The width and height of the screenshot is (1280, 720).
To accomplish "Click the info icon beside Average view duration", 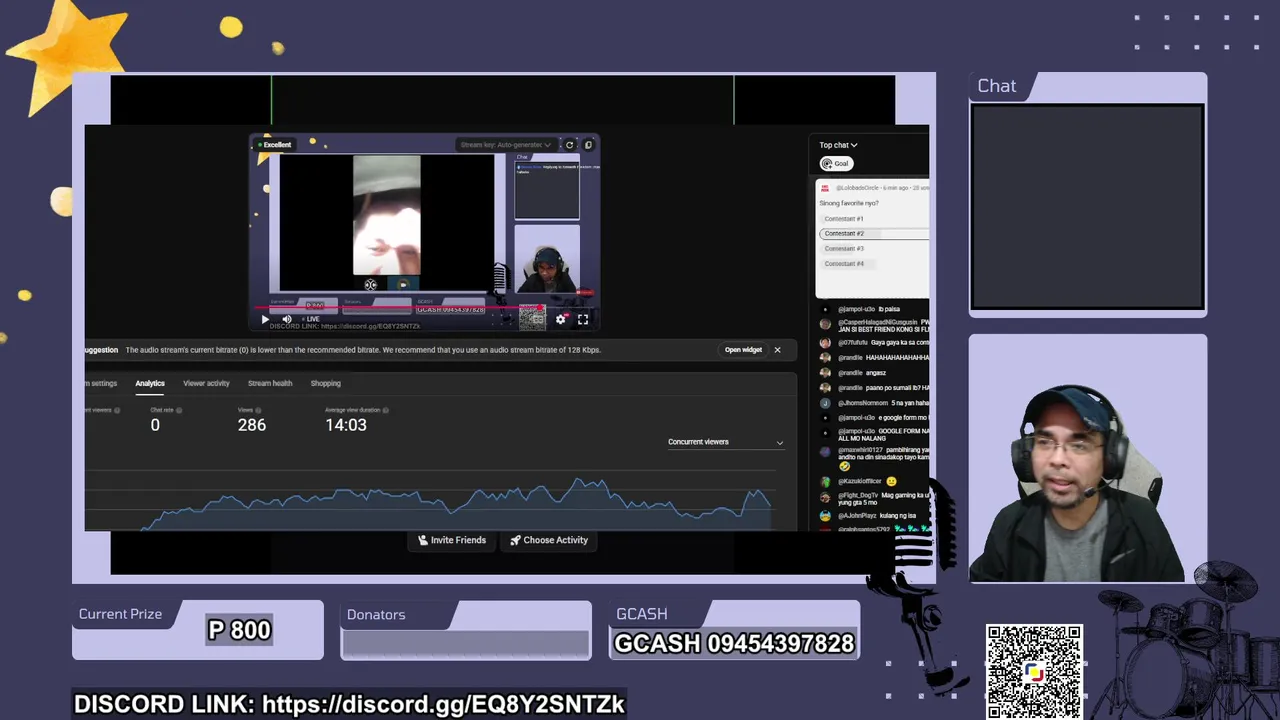I will (386, 410).
